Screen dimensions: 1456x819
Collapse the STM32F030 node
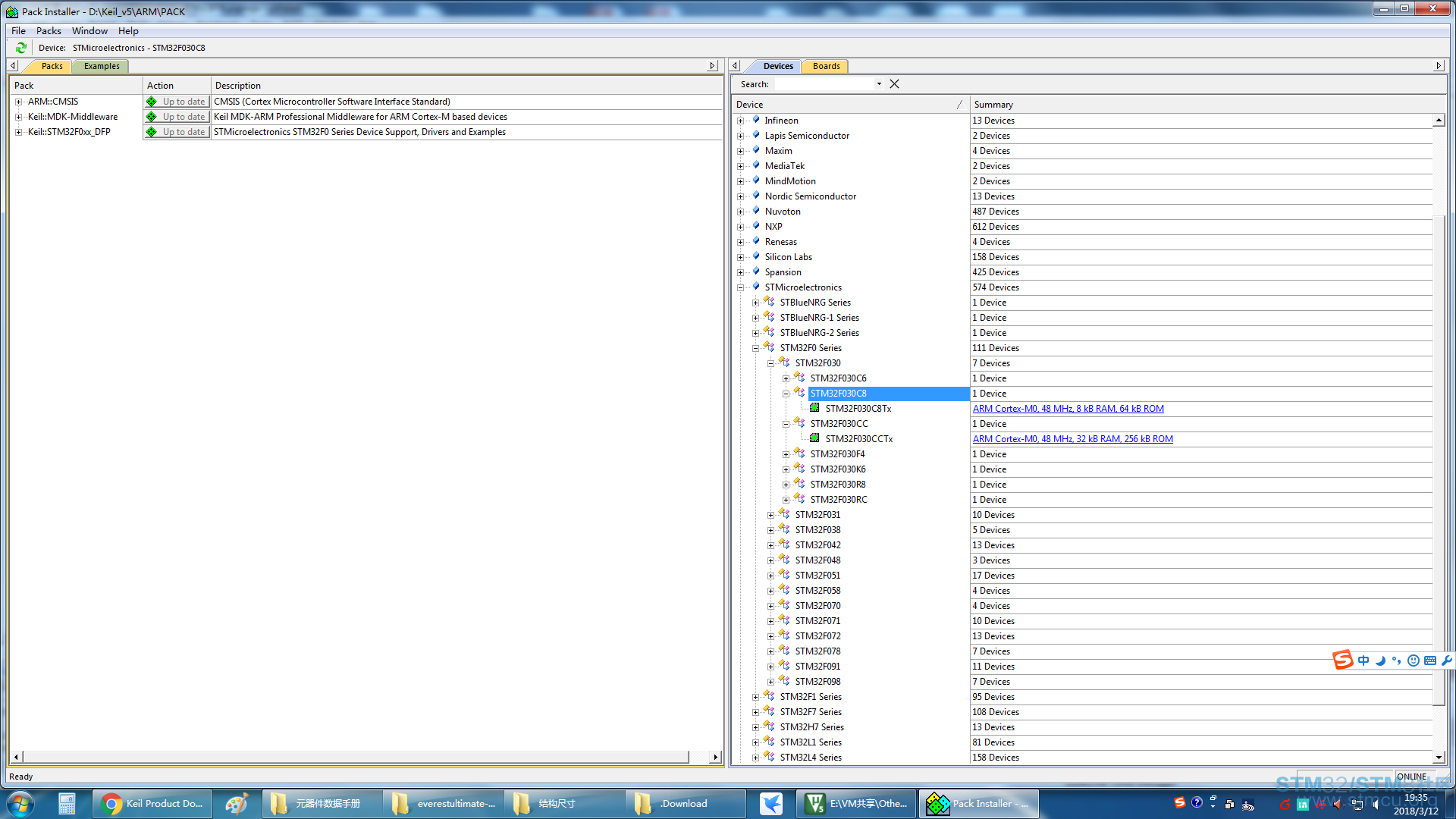(771, 363)
